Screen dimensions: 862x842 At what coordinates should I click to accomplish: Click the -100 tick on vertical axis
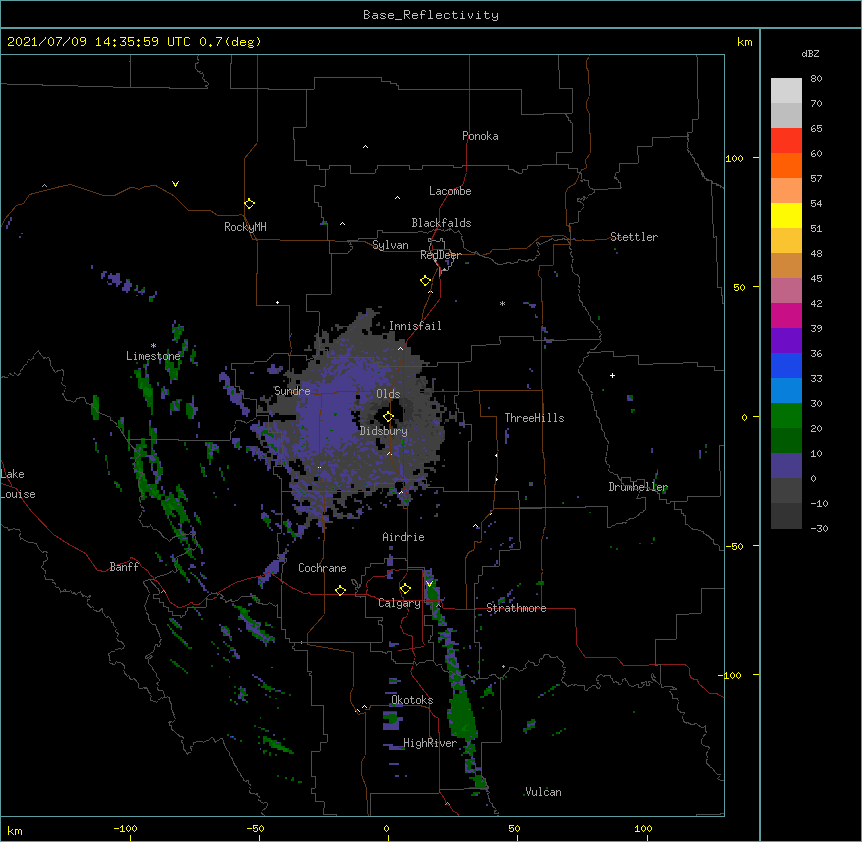pos(730,675)
